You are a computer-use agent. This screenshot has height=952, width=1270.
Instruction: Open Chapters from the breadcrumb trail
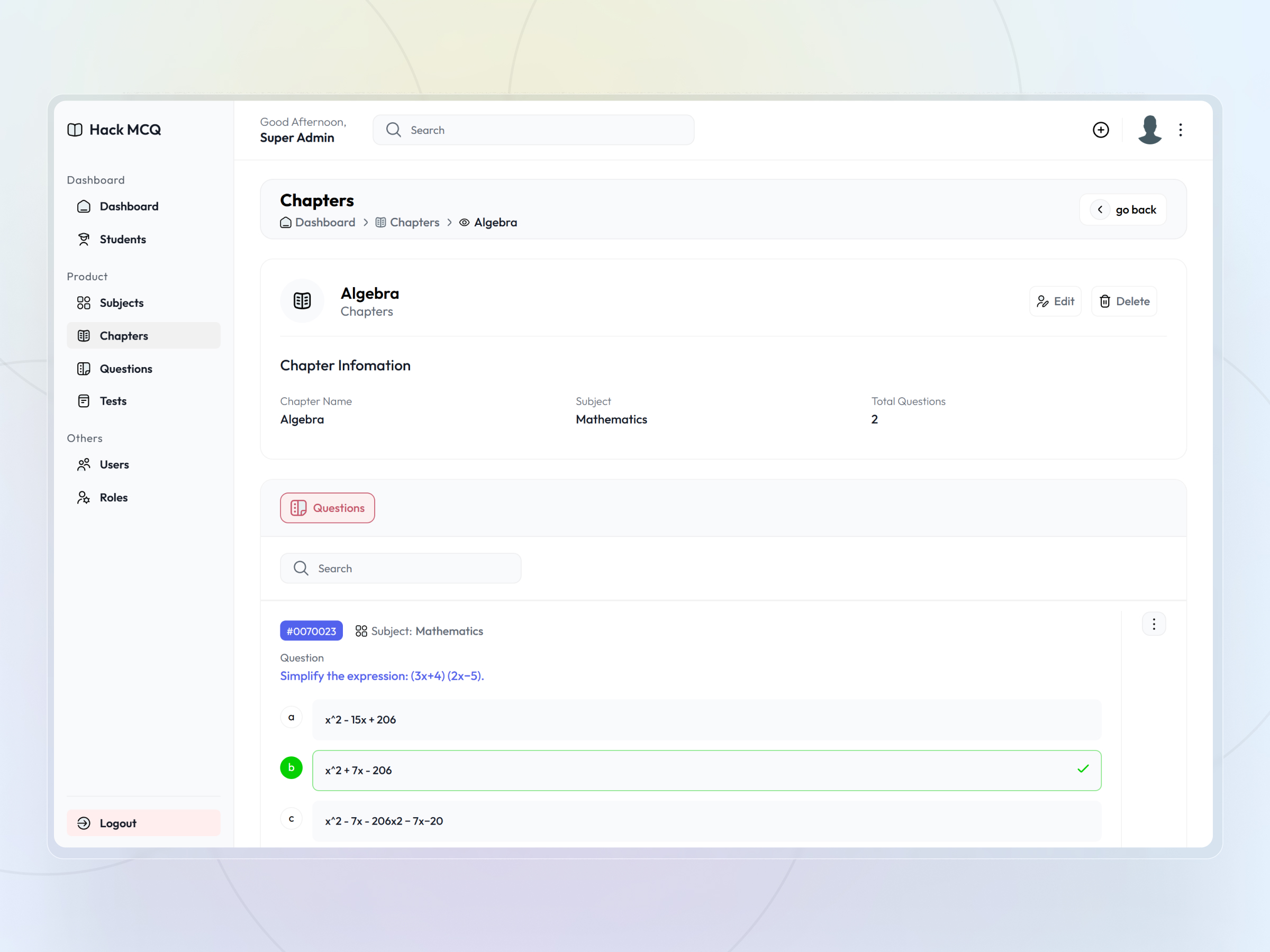(414, 223)
